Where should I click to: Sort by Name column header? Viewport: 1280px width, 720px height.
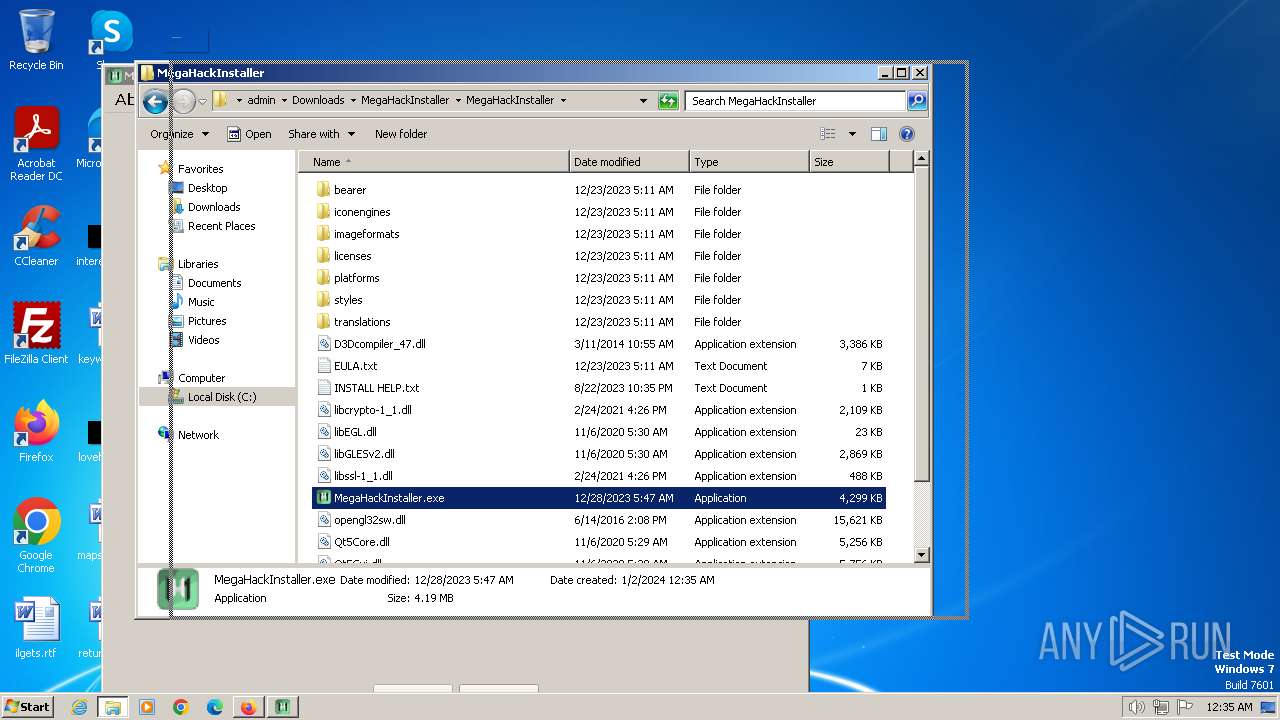[x=434, y=162]
